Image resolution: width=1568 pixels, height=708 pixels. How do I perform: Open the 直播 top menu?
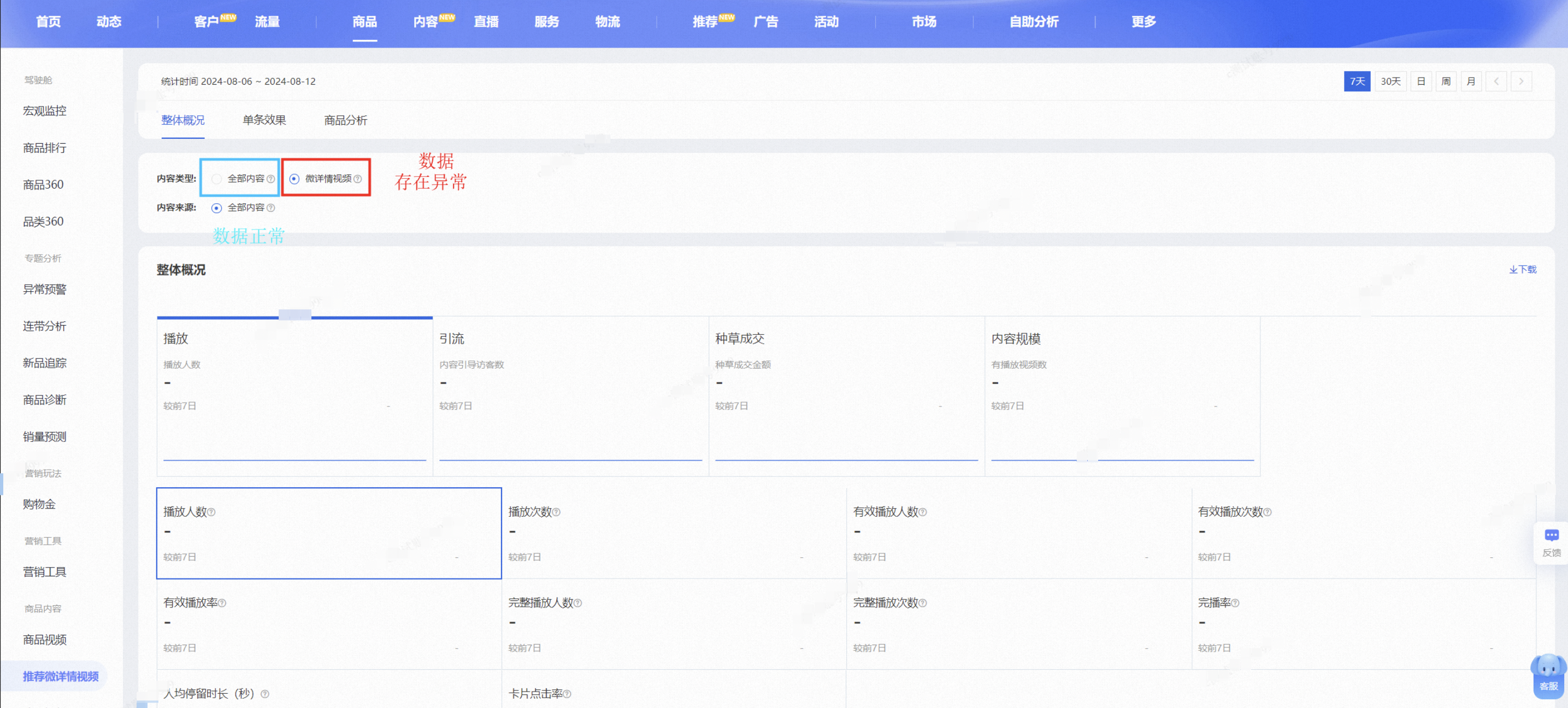pos(486,22)
